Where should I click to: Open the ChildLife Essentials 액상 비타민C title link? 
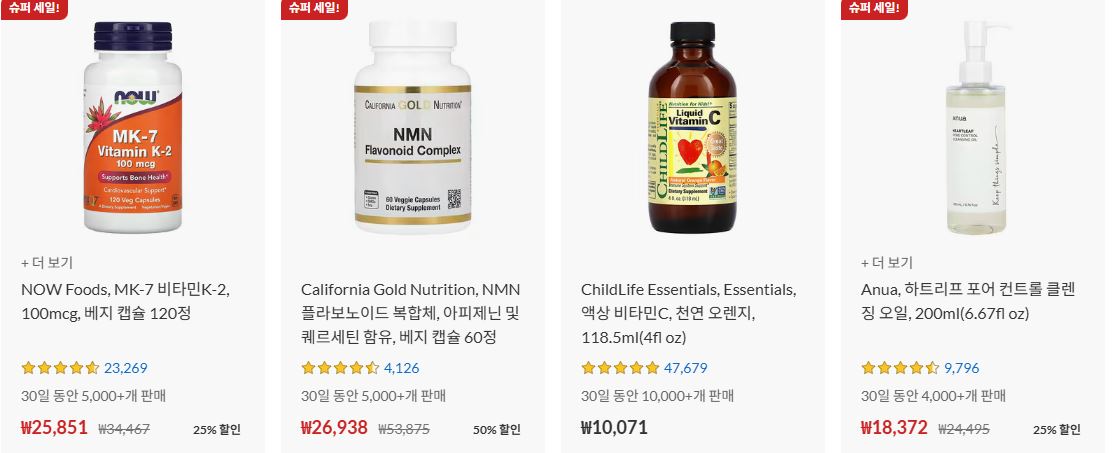tap(688, 313)
